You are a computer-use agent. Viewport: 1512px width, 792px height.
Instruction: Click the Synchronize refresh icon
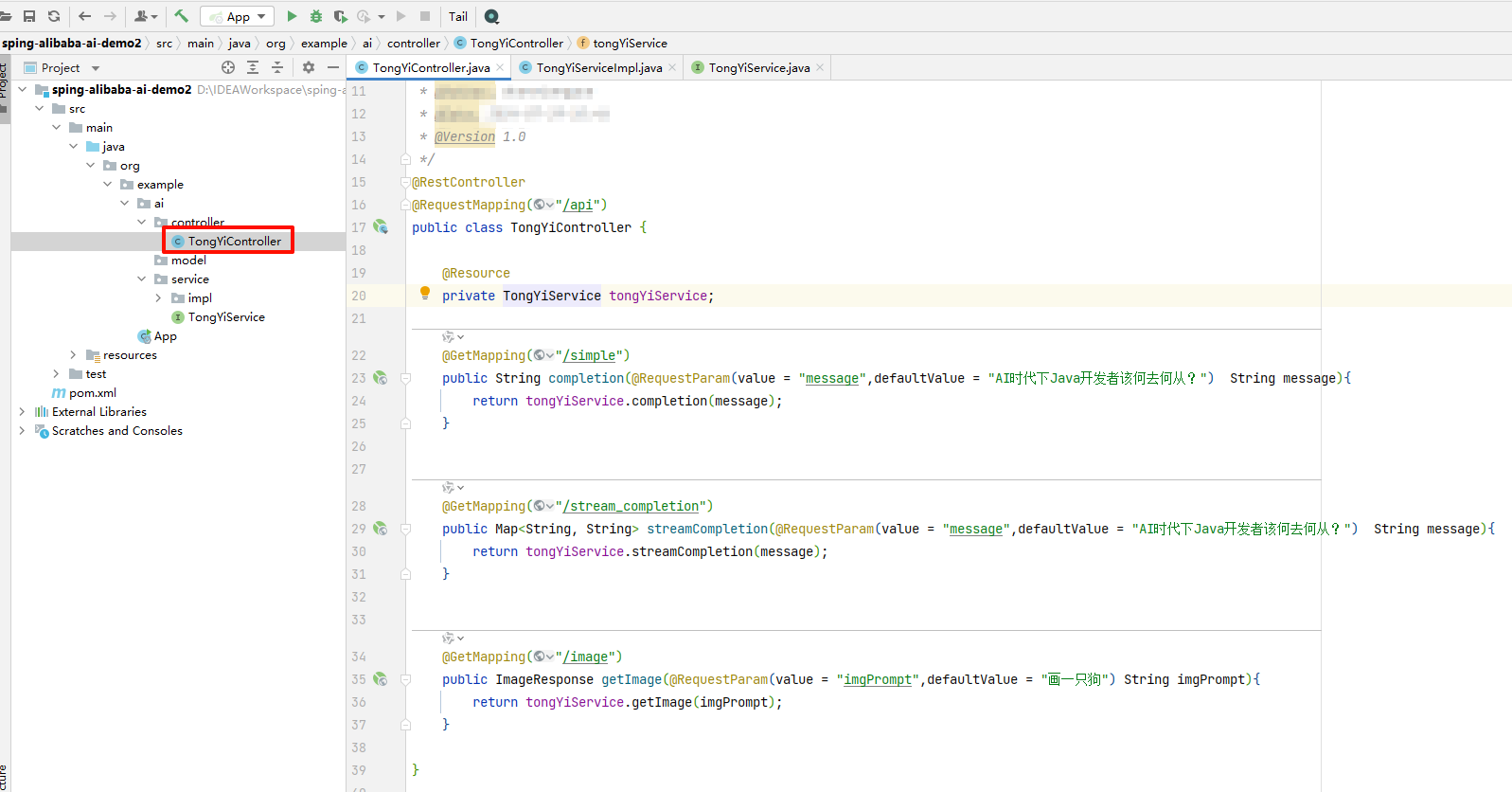tap(54, 16)
